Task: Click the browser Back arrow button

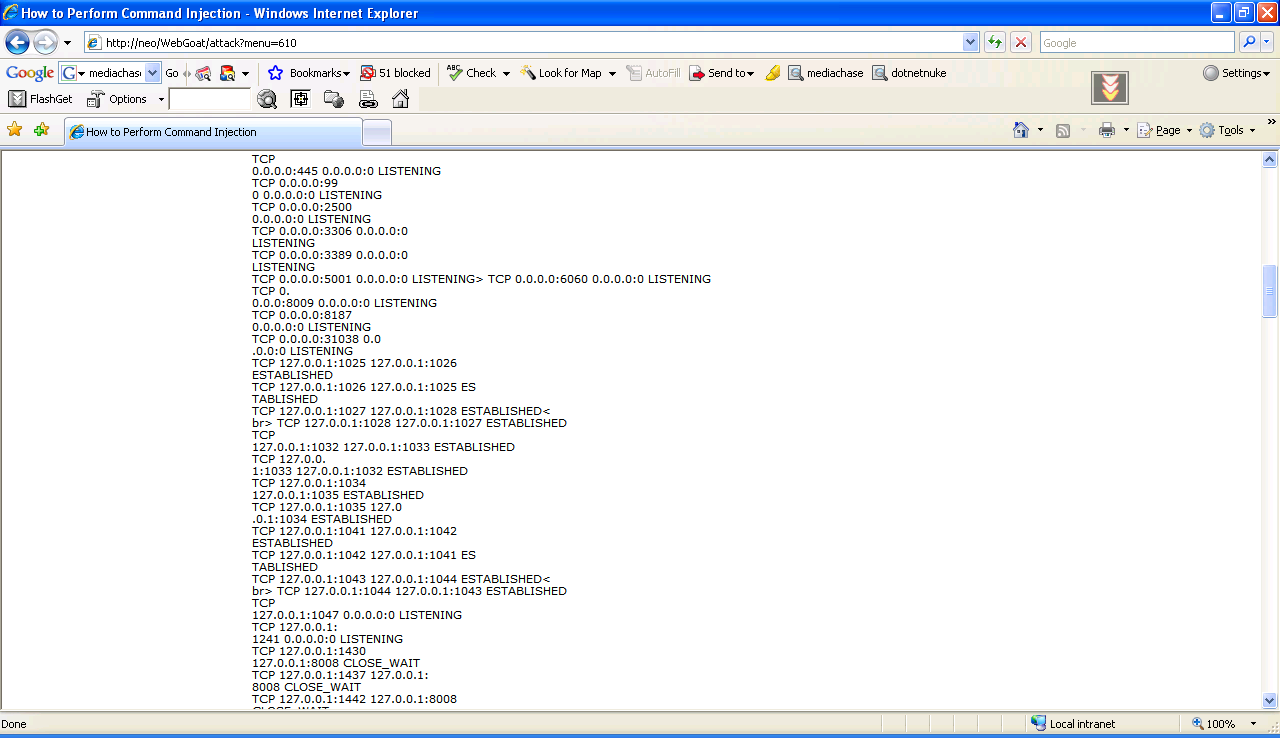Action: coord(17,43)
